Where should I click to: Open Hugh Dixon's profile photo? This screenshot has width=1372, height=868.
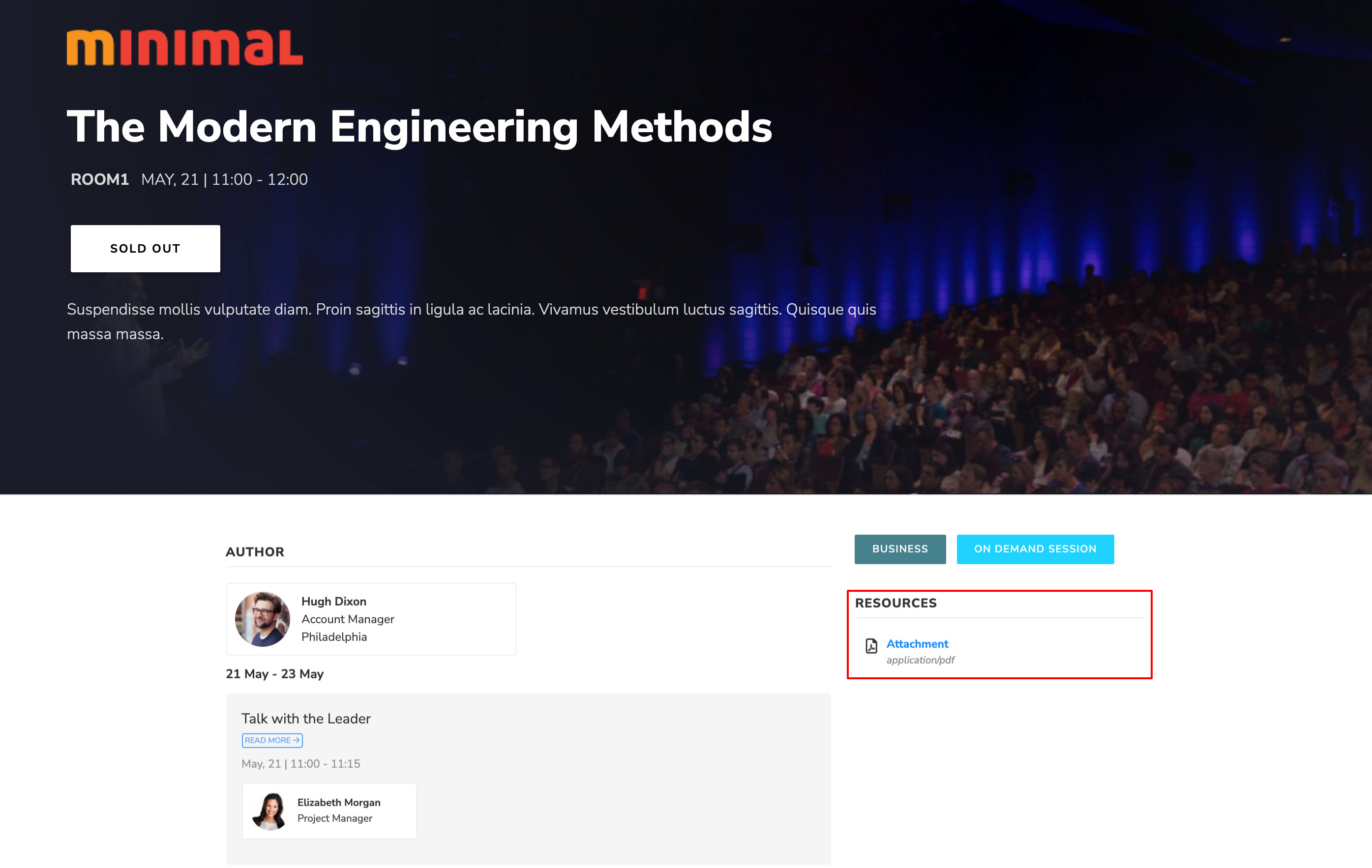coord(263,619)
